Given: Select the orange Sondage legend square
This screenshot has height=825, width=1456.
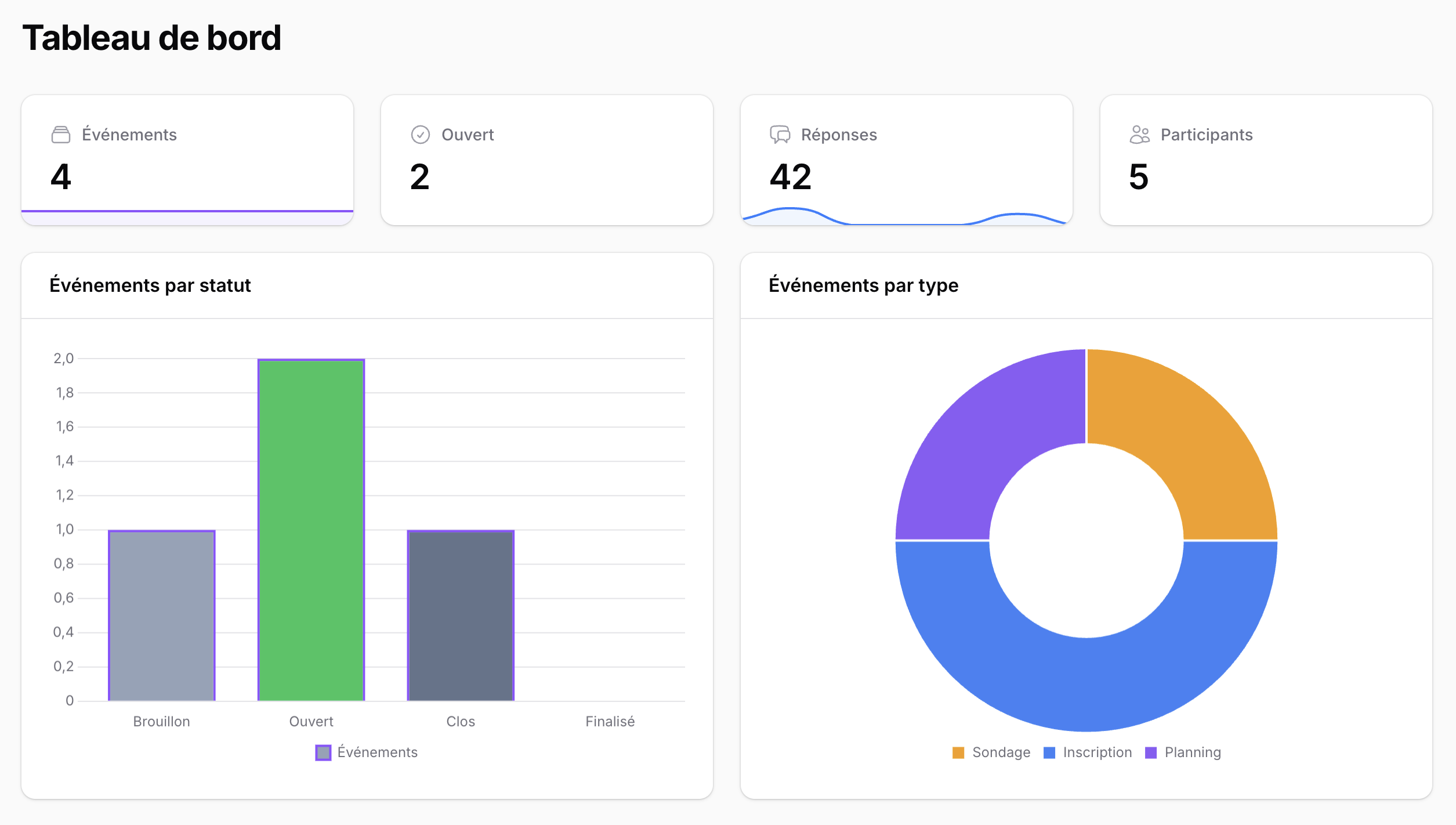Looking at the screenshot, I should 959,752.
